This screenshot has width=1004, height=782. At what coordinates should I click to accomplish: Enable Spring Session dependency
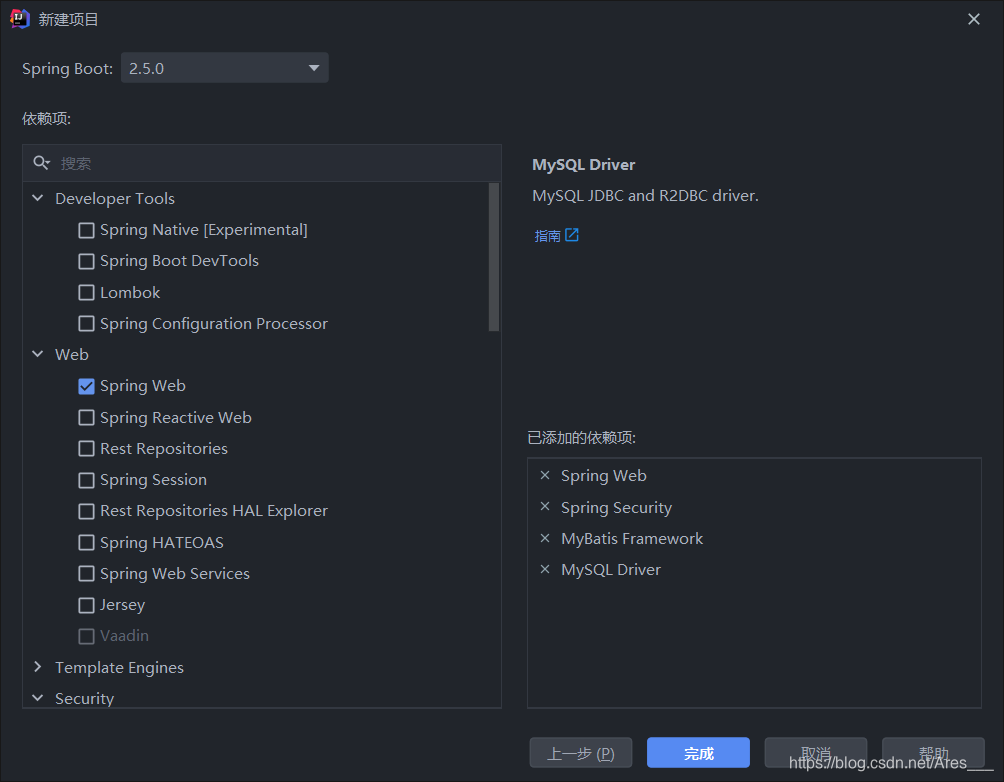coord(86,480)
